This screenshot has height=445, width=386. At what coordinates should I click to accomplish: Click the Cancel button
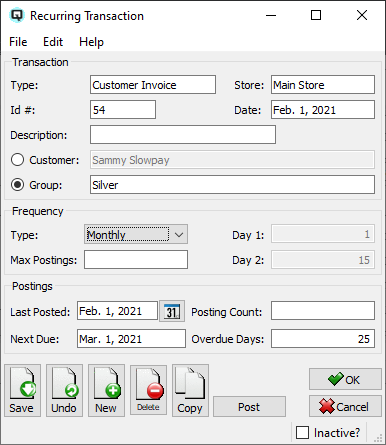pyautogui.click(x=345, y=406)
